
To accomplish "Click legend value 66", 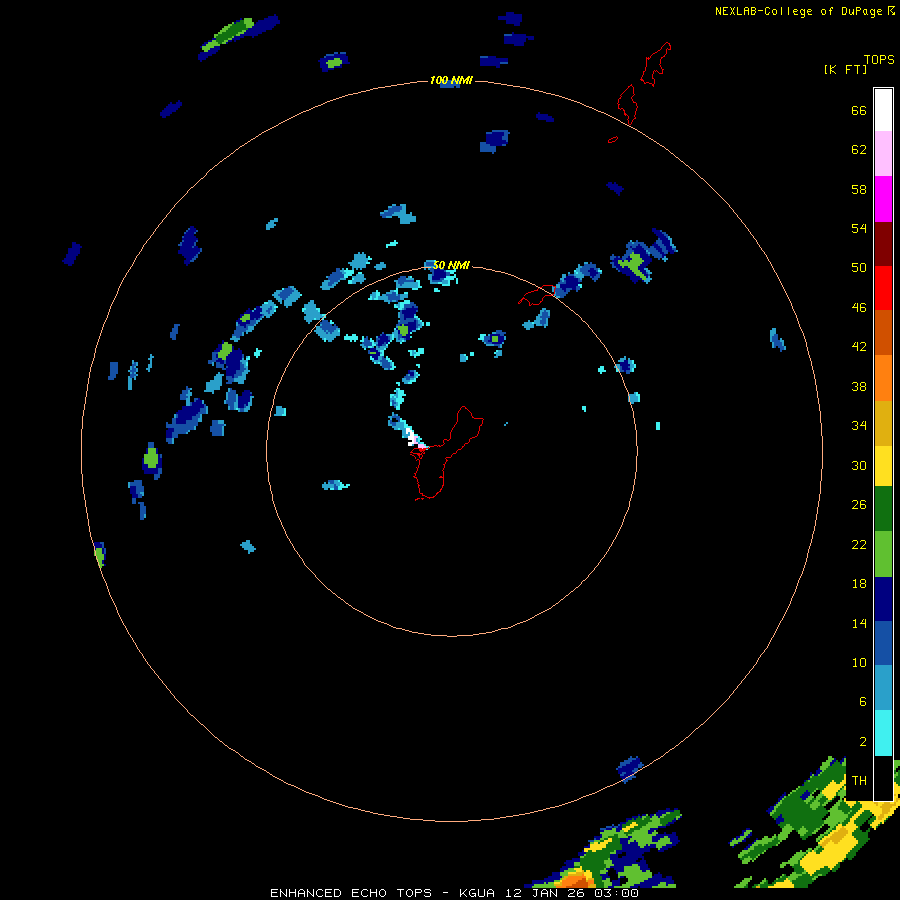I will pos(859,110).
